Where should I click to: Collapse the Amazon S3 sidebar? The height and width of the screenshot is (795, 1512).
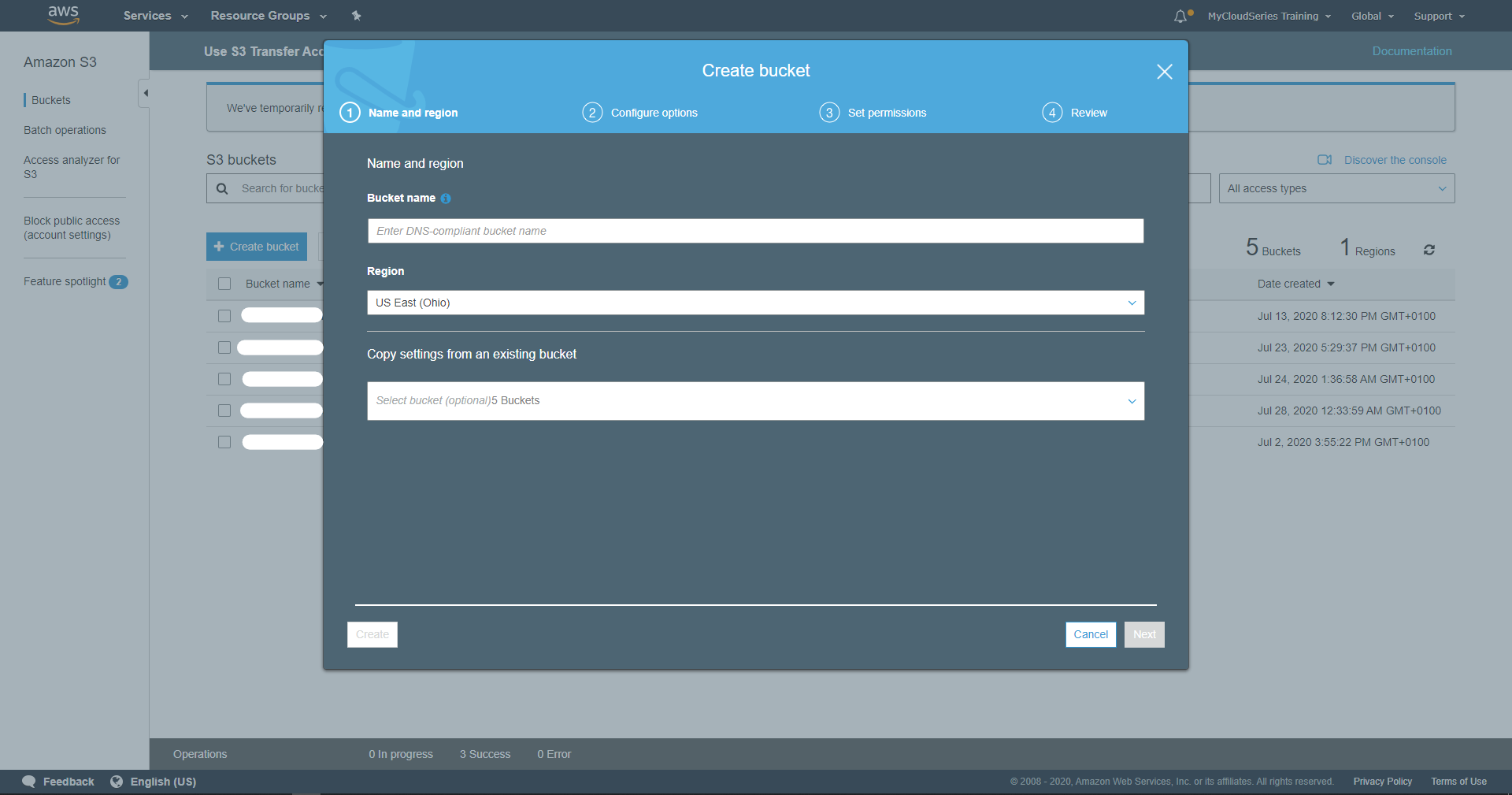pos(146,92)
